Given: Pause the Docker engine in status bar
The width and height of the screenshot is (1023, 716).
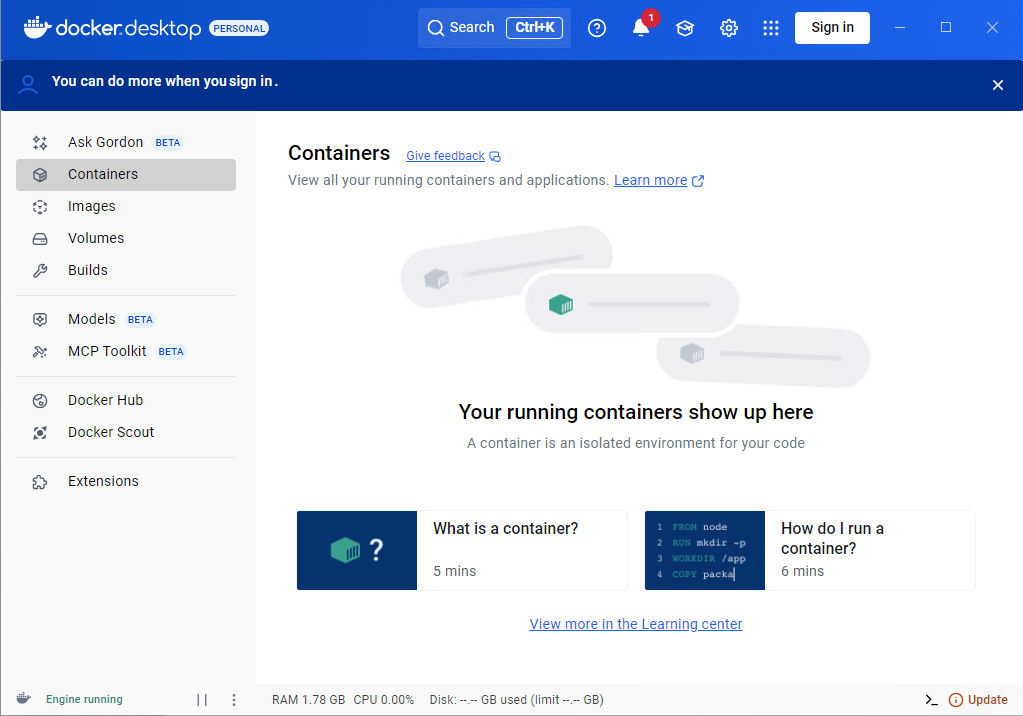Looking at the screenshot, I should (x=202, y=700).
